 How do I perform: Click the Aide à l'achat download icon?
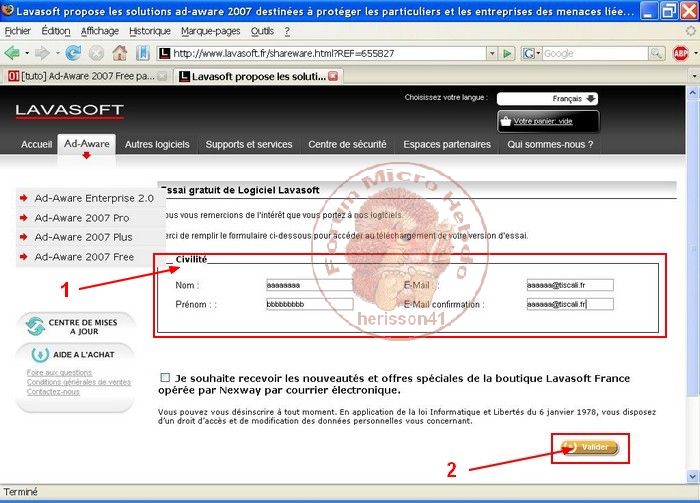pos(40,354)
